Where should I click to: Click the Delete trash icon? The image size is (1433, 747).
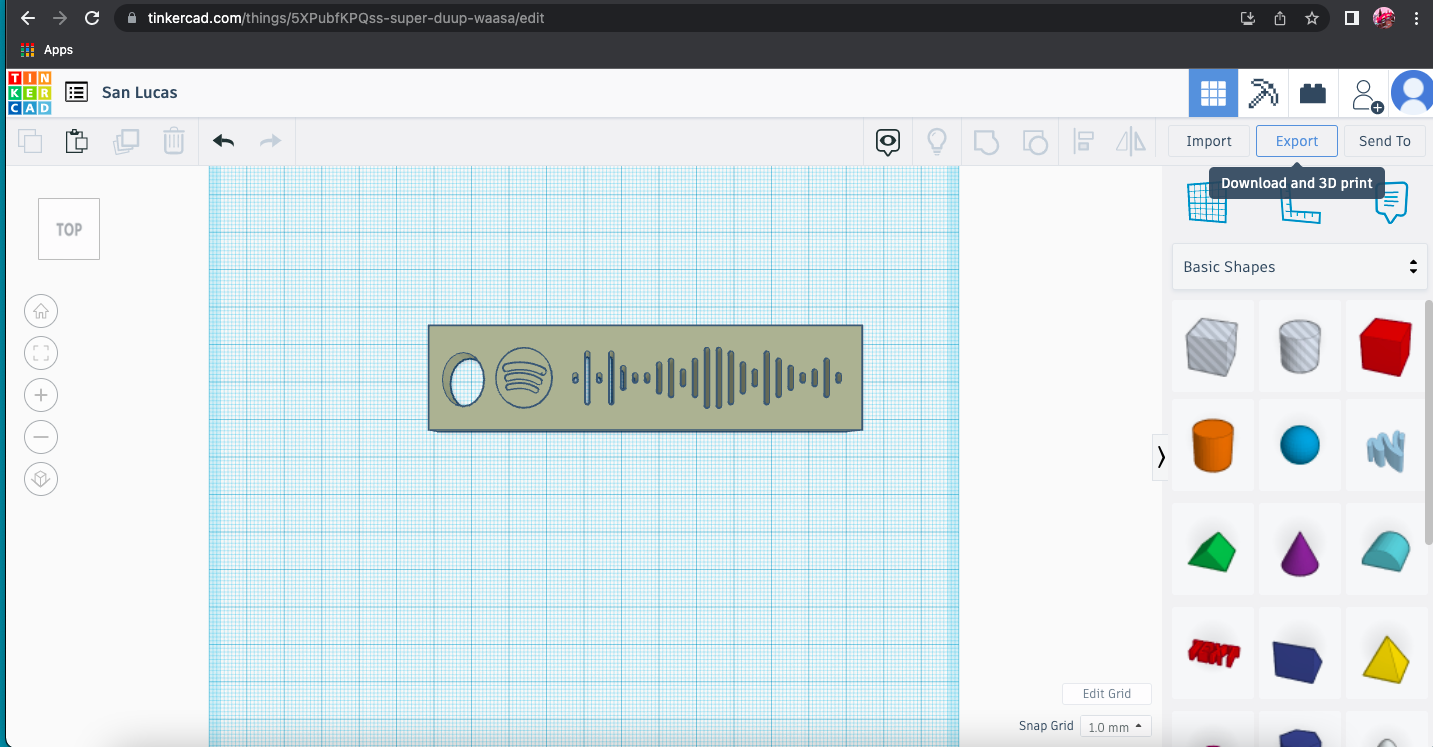pyautogui.click(x=174, y=141)
